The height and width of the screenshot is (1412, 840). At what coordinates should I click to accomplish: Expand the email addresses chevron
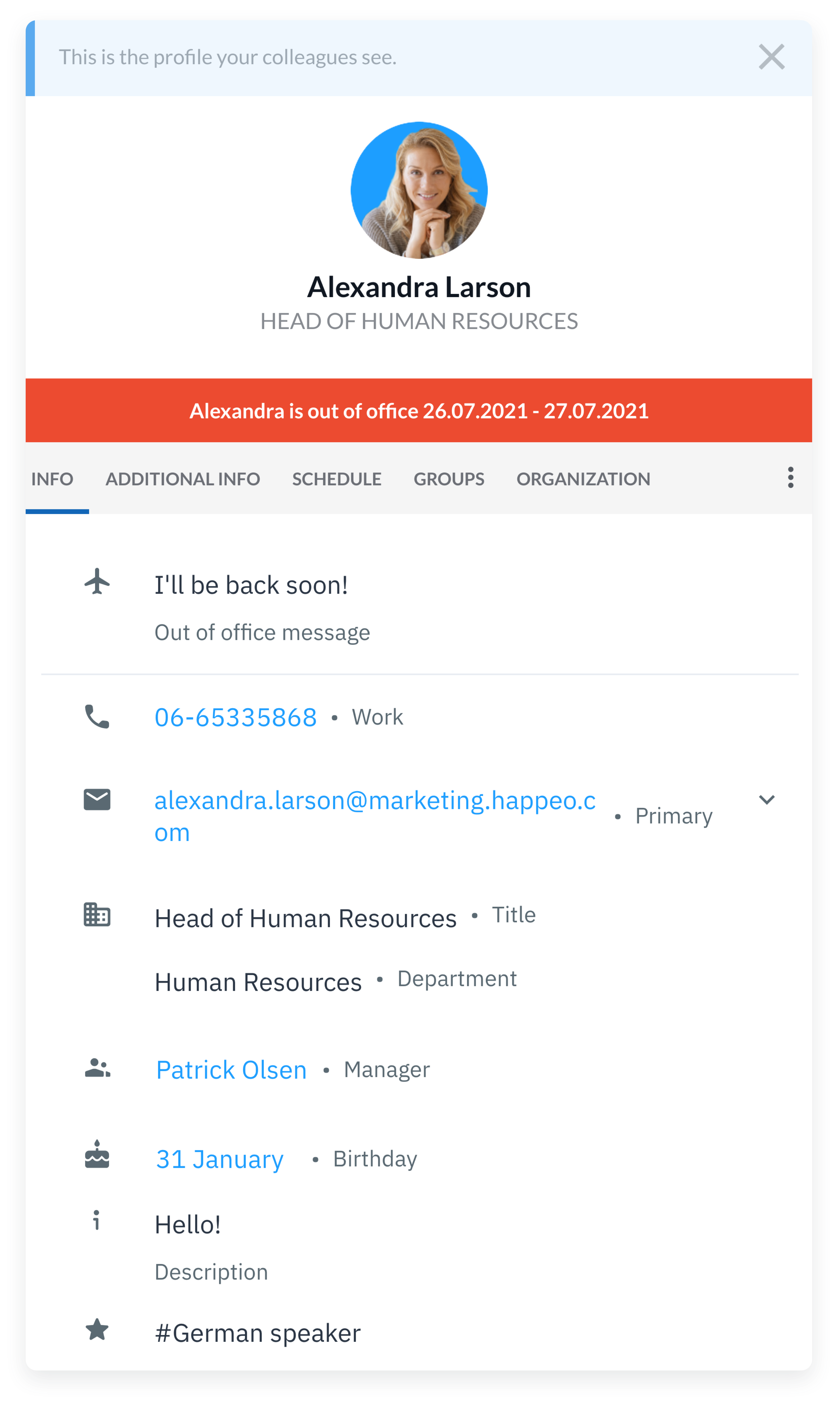click(767, 800)
